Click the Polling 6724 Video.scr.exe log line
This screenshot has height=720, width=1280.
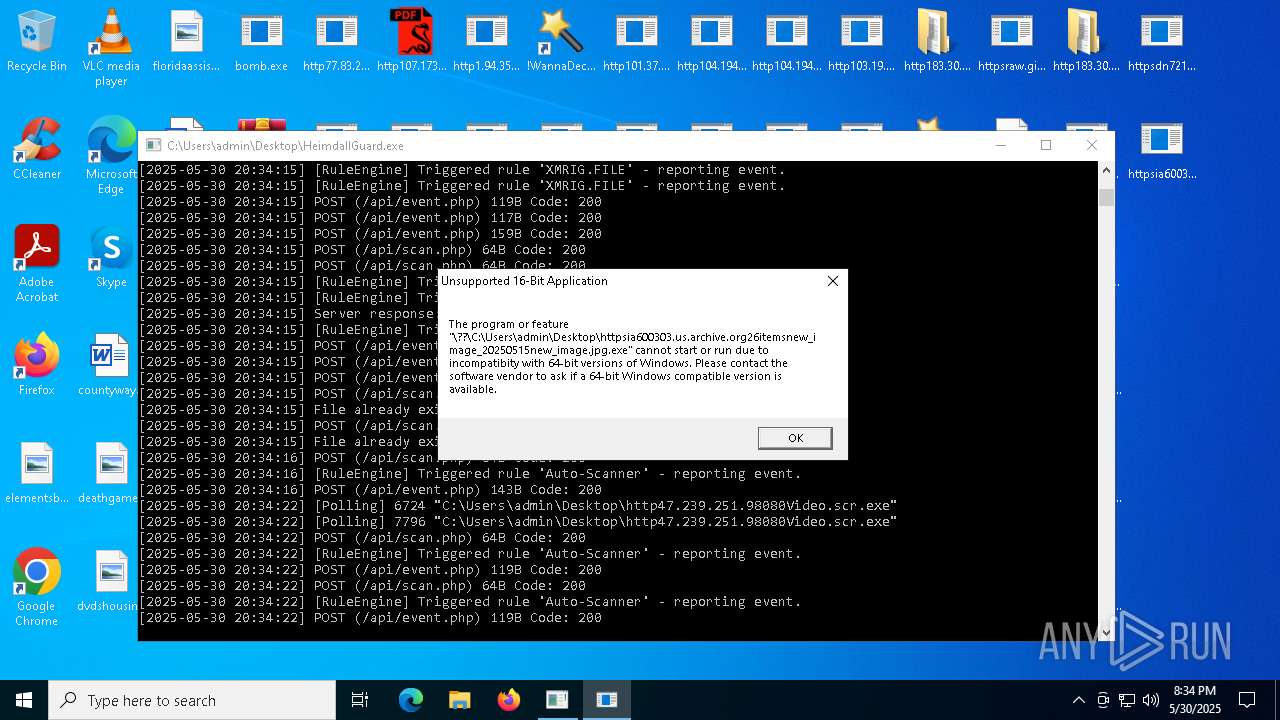coord(518,506)
